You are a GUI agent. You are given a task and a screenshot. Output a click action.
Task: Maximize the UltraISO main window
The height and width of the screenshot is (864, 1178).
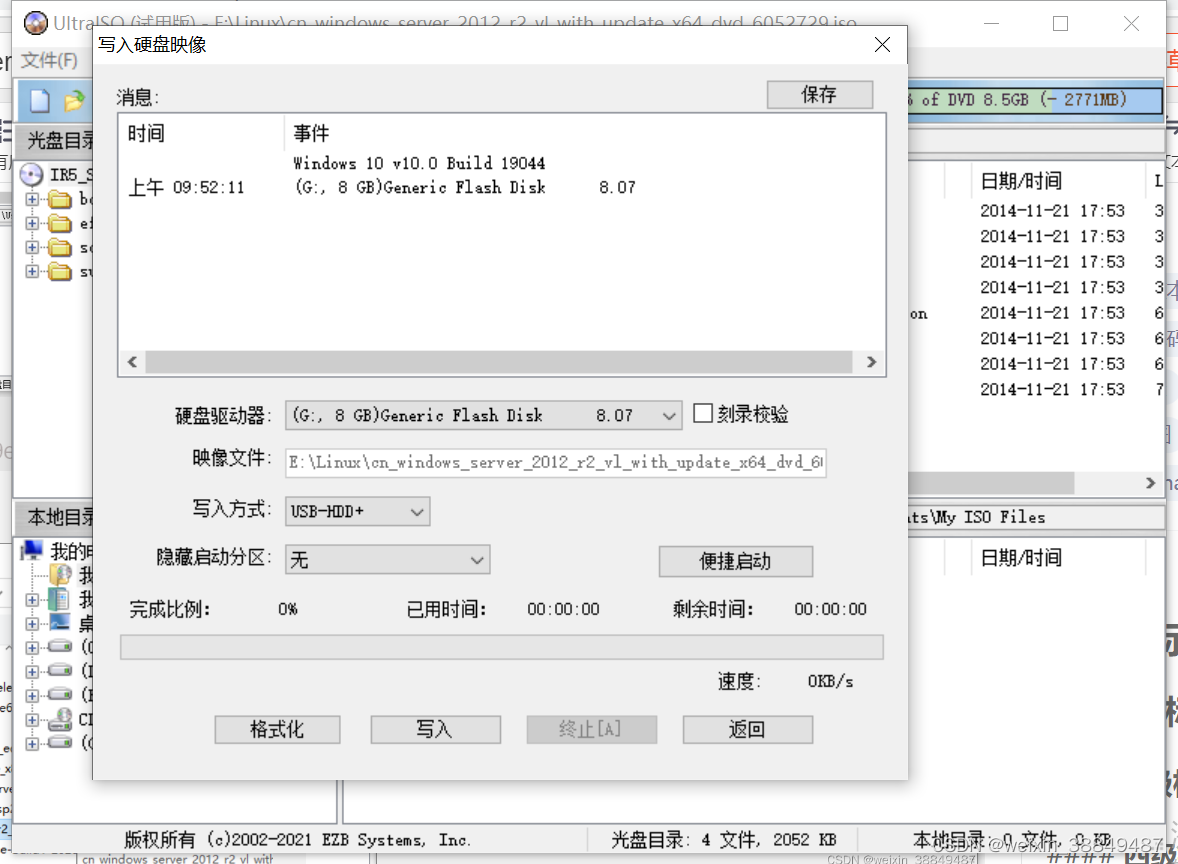1060,23
